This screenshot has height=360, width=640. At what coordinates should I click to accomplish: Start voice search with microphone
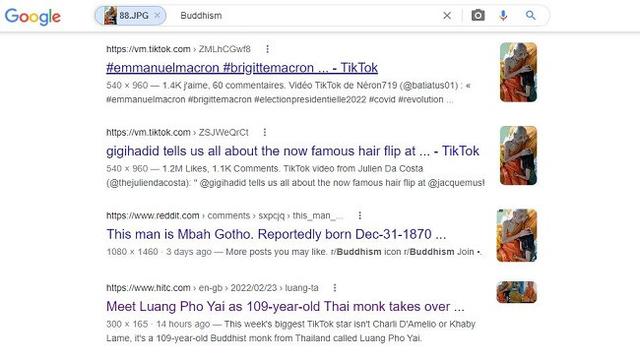coord(503,16)
